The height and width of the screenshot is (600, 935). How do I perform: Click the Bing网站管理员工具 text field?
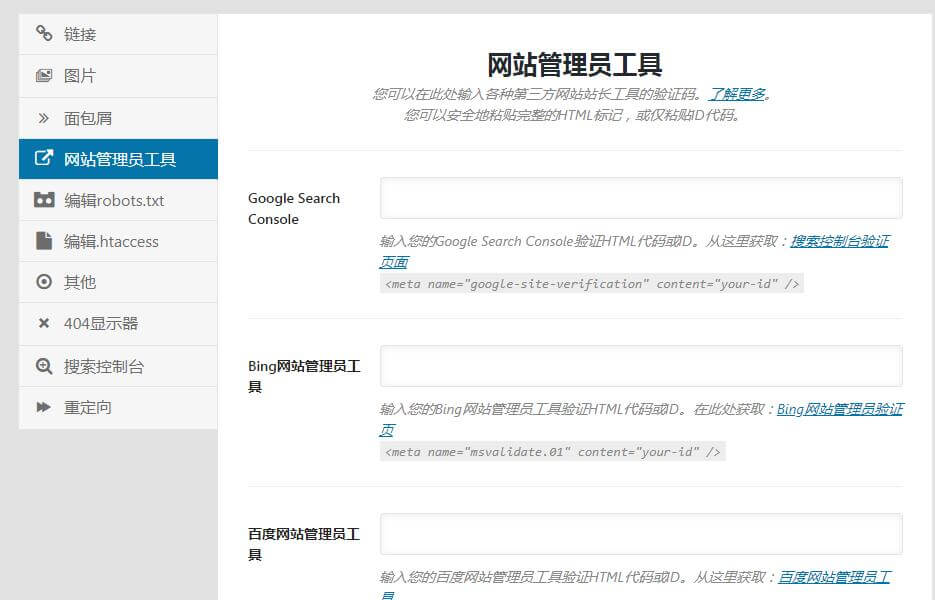[641, 366]
